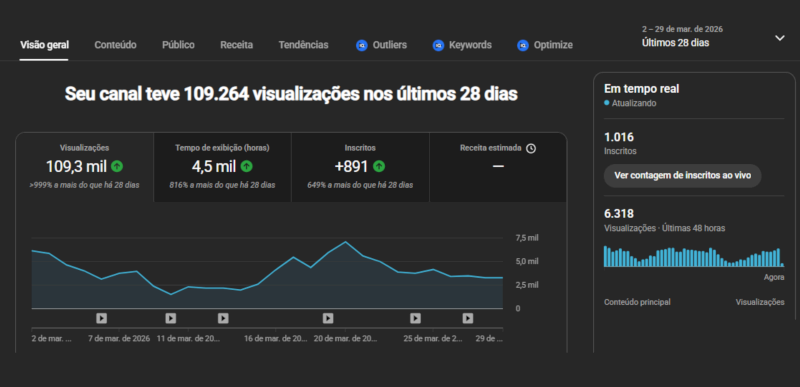This screenshot has width=800, height=387.
Task: Click the green up arrow beside 4,5 mil
Action: tap(246, 166)
